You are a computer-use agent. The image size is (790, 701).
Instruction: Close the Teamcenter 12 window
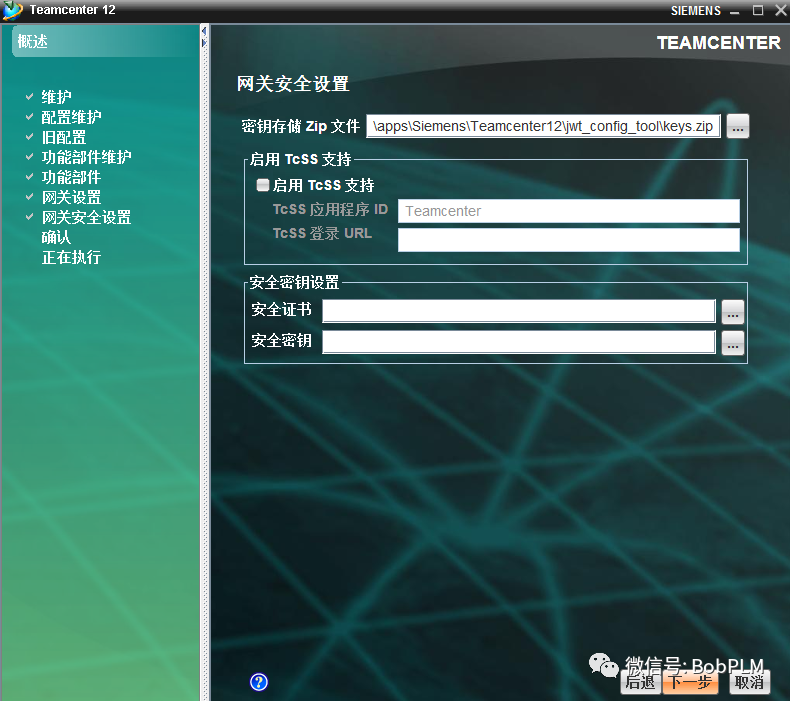(x=780, y=10)
